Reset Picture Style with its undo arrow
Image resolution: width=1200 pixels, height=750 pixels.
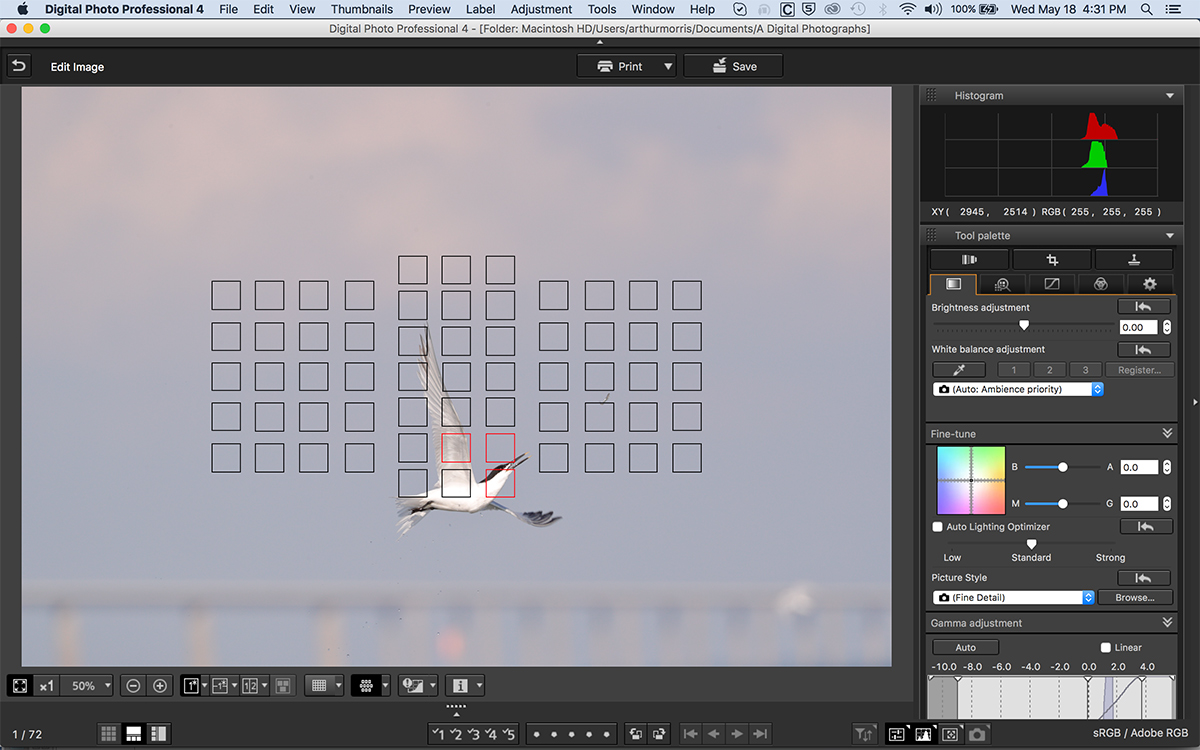(1143, 577)
